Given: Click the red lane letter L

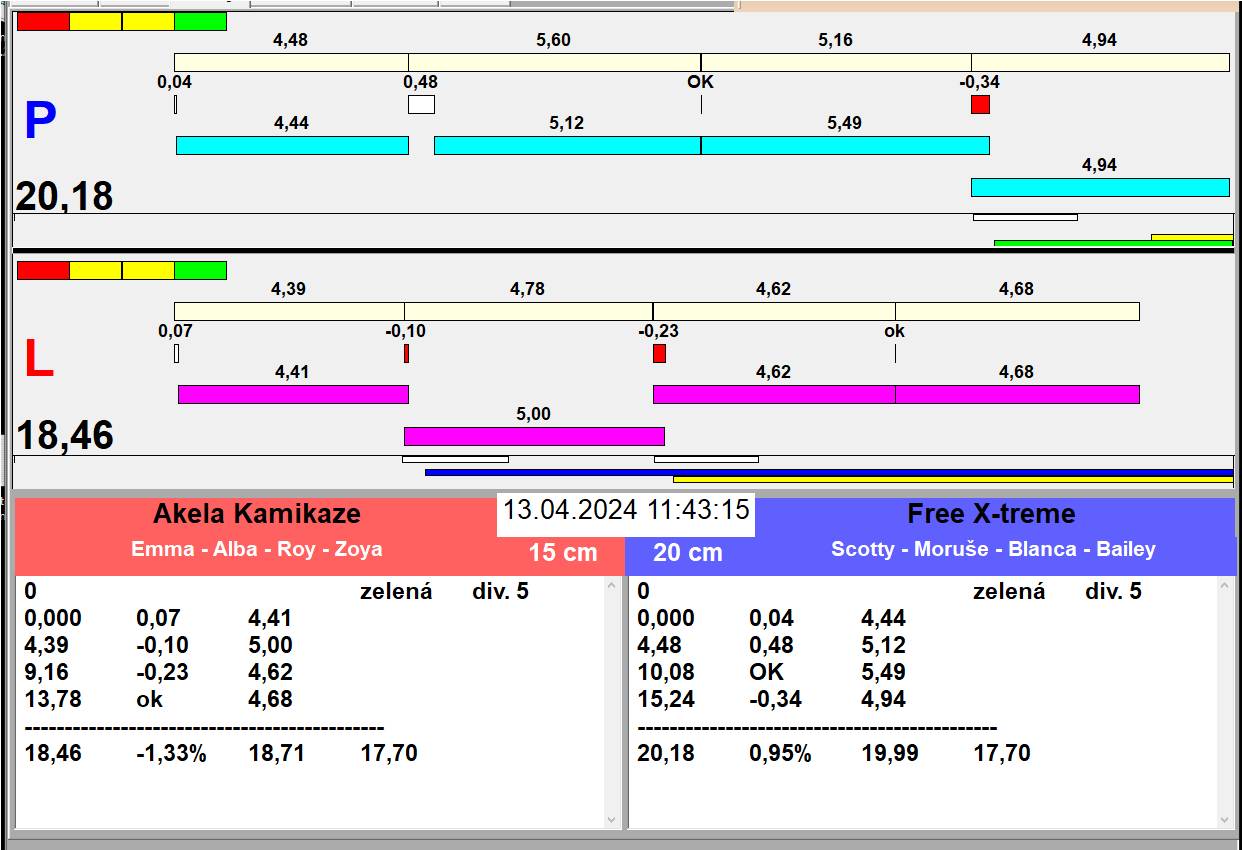Looking at the screenshot, I should coord(38,360).
